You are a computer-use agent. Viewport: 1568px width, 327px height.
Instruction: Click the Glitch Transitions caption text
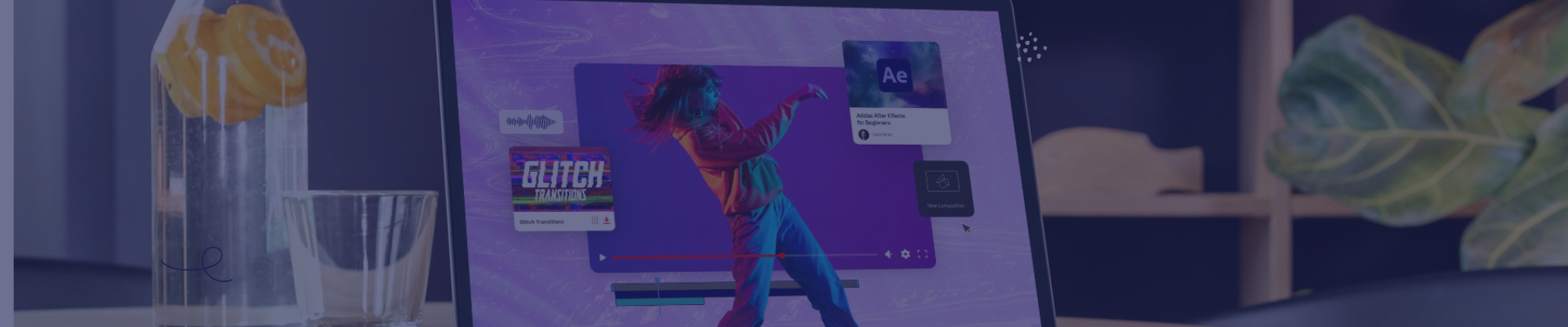[542, 222]
